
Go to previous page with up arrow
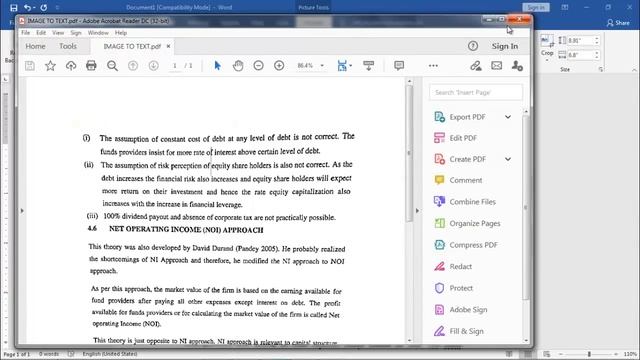point(133,66)
